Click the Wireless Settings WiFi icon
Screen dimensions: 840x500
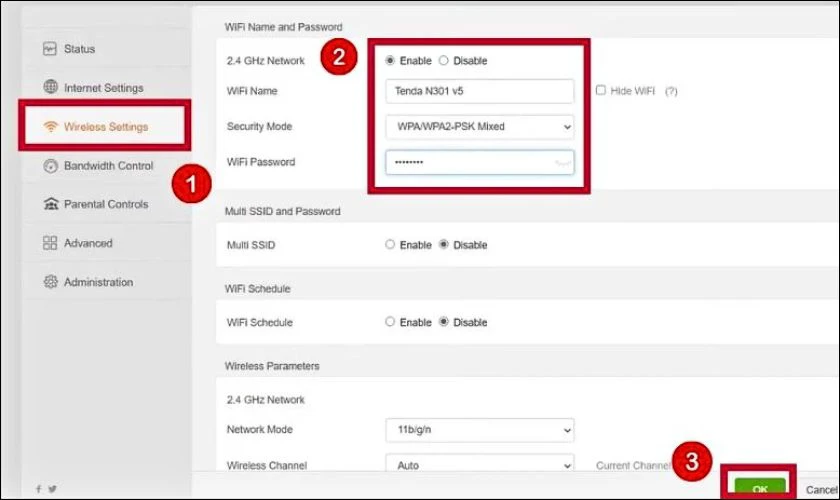50,126
